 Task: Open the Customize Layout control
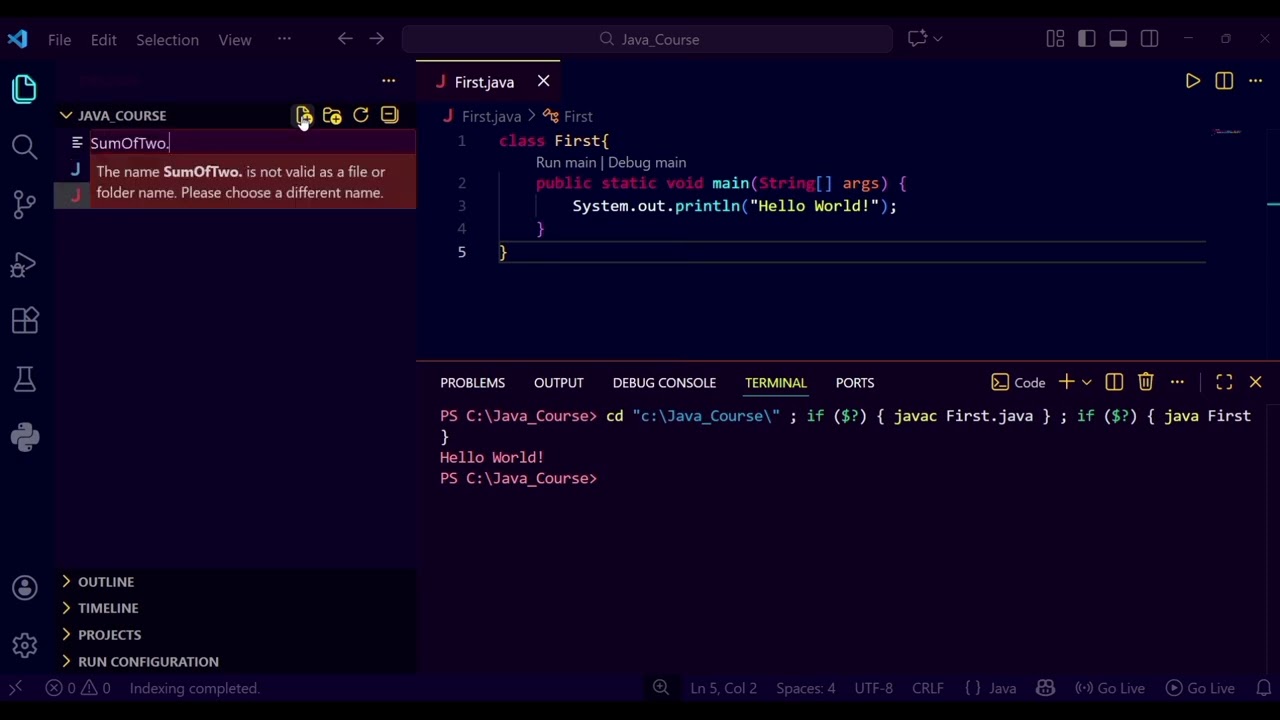pos(1055,39)
